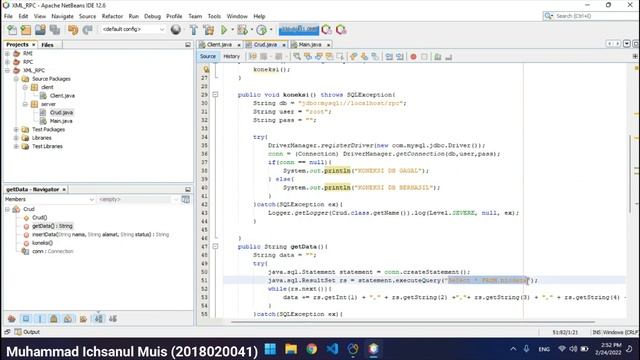The width and height of the screenshot is (640, 360).
Task: Click the Find Selection magnifier icon in editor toolbar
Action: tap(297, 57)
